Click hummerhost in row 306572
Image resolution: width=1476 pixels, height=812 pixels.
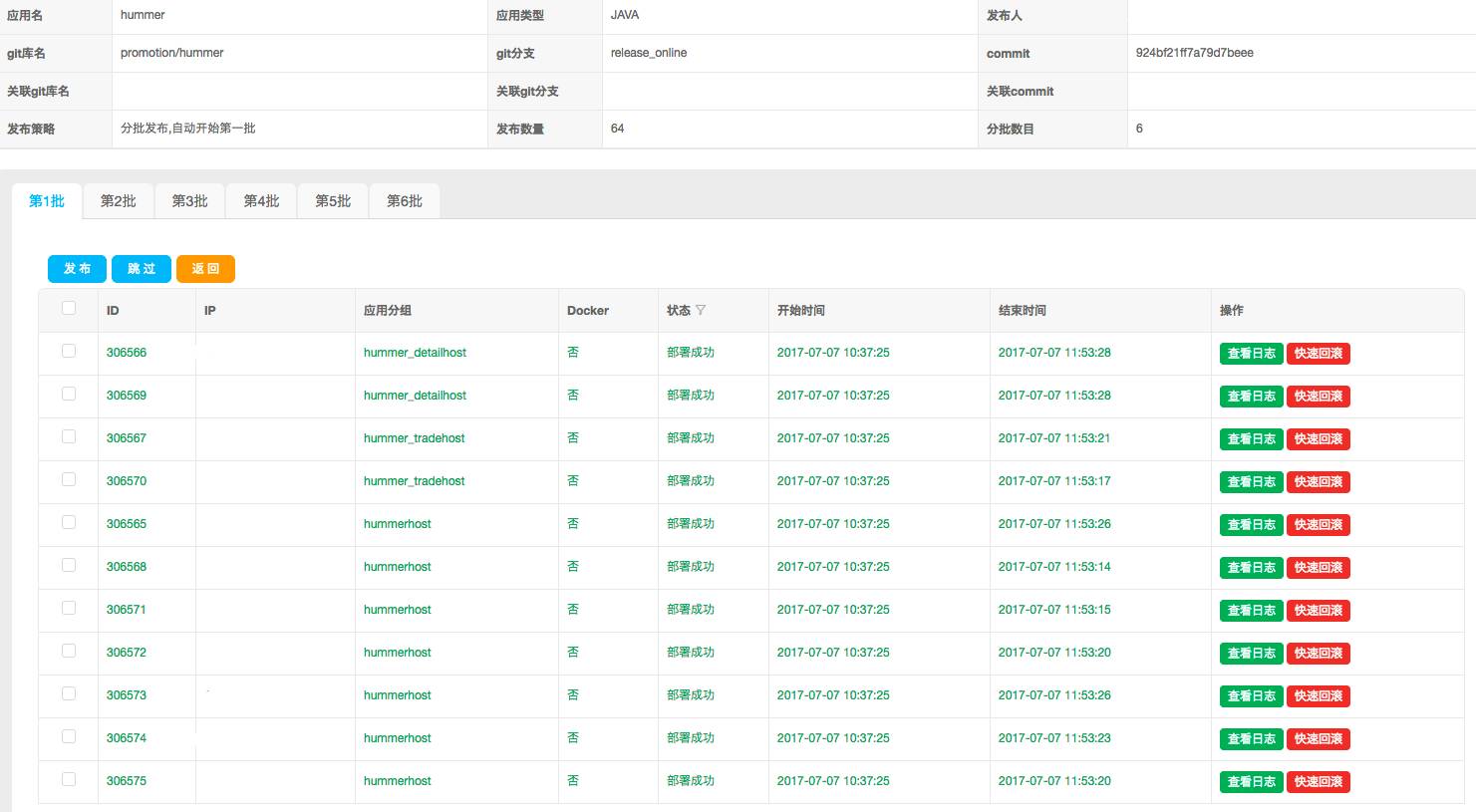coord(398,653)
